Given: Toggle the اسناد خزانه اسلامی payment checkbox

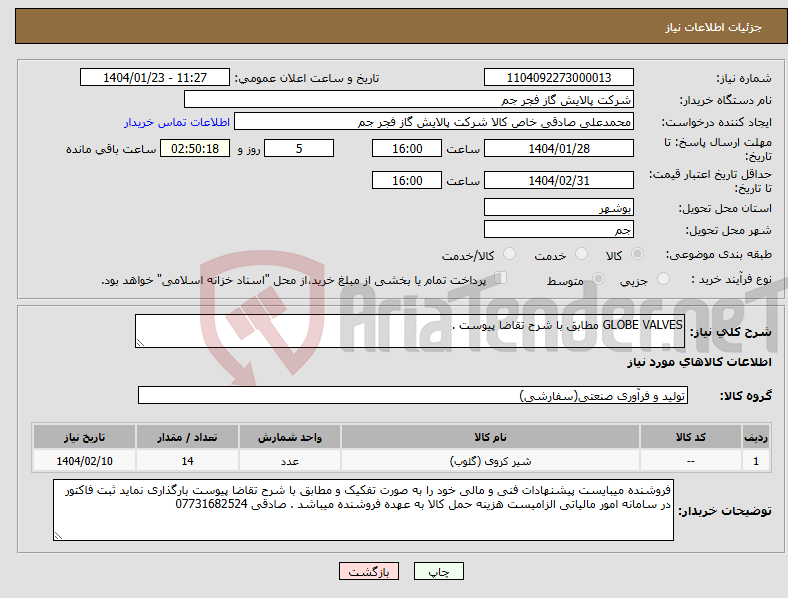Looking at the screenshot, I should click(x=501, y=278).
